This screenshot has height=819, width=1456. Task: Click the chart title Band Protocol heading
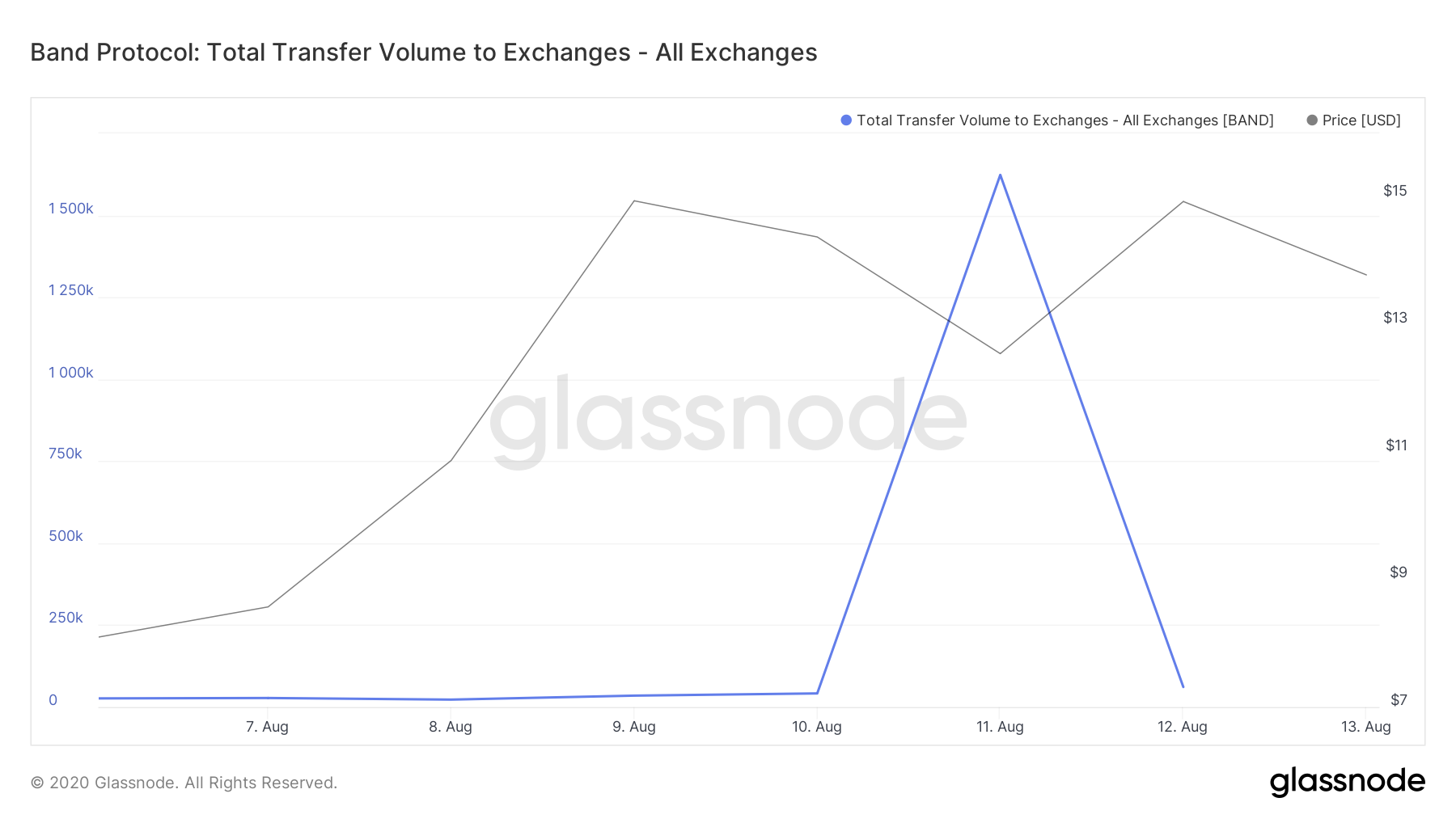(x=423, y=53)
